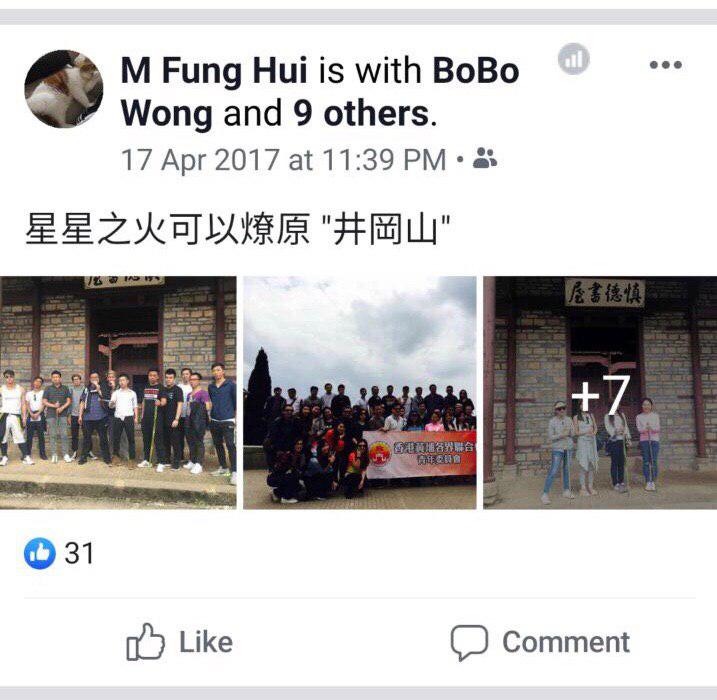The image size is (717, 700).
Task: Show the 9 others tagged list
Action: pyautogui.click(x=361, y=113)
